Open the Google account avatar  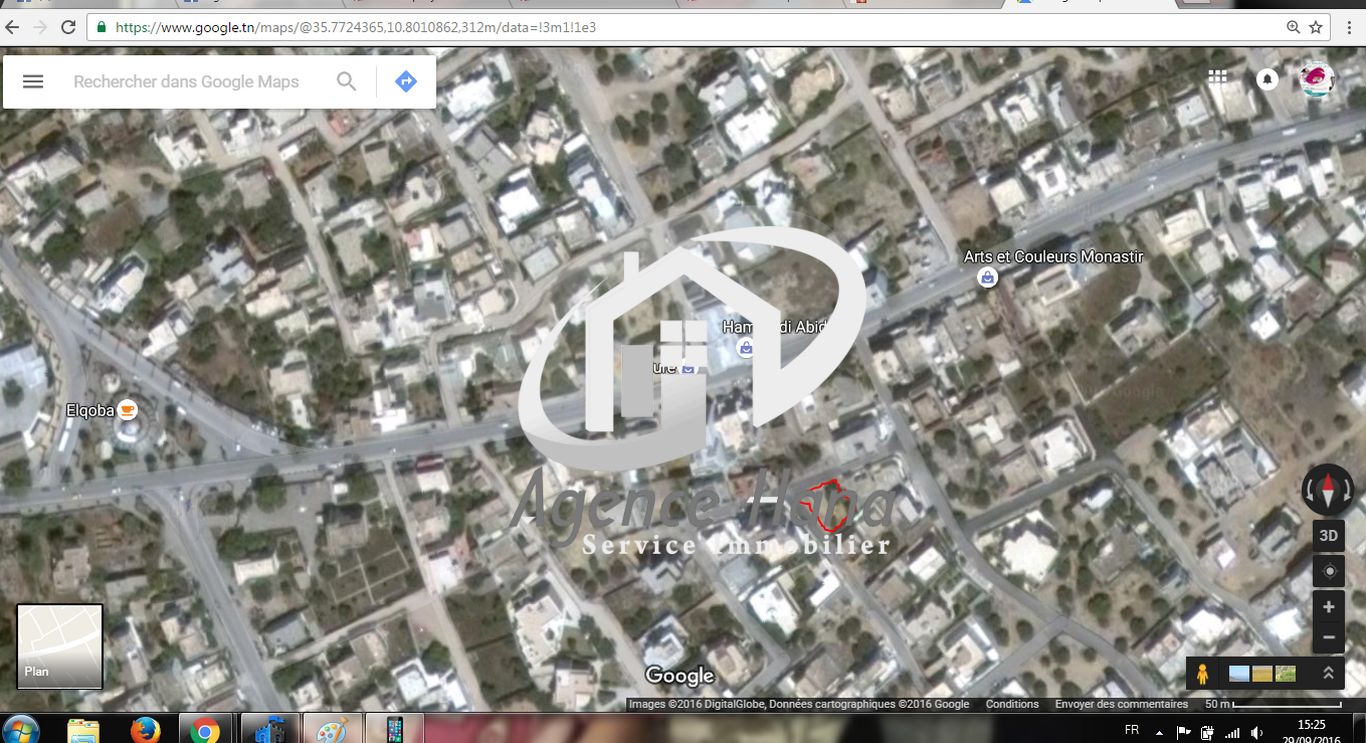(x=1317, y=79)
